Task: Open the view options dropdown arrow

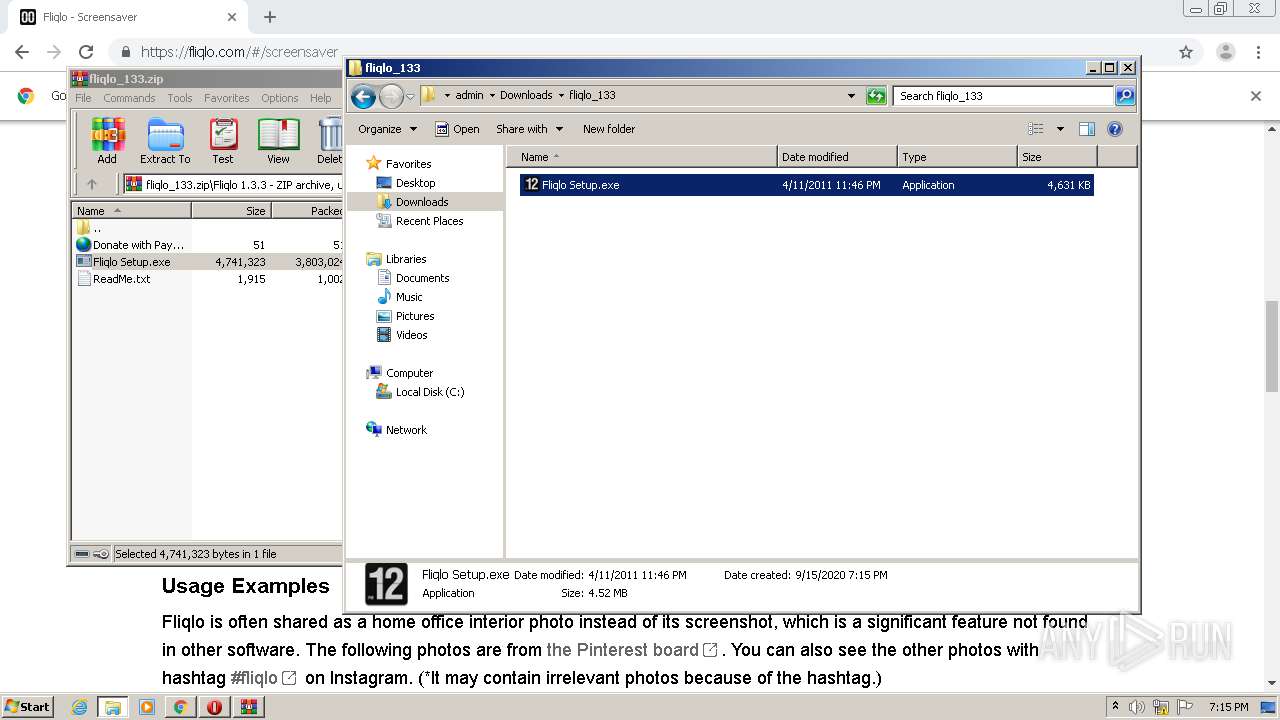Action: click(x=1060, y=129)
